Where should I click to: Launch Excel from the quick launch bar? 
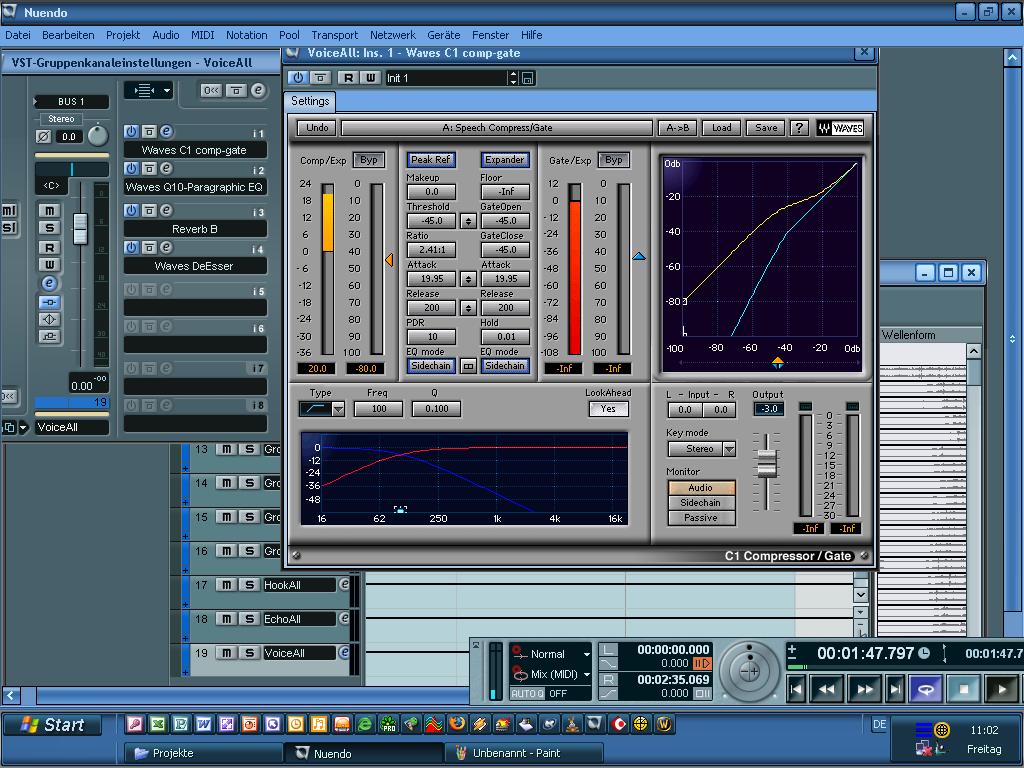(x=157, y=724)
